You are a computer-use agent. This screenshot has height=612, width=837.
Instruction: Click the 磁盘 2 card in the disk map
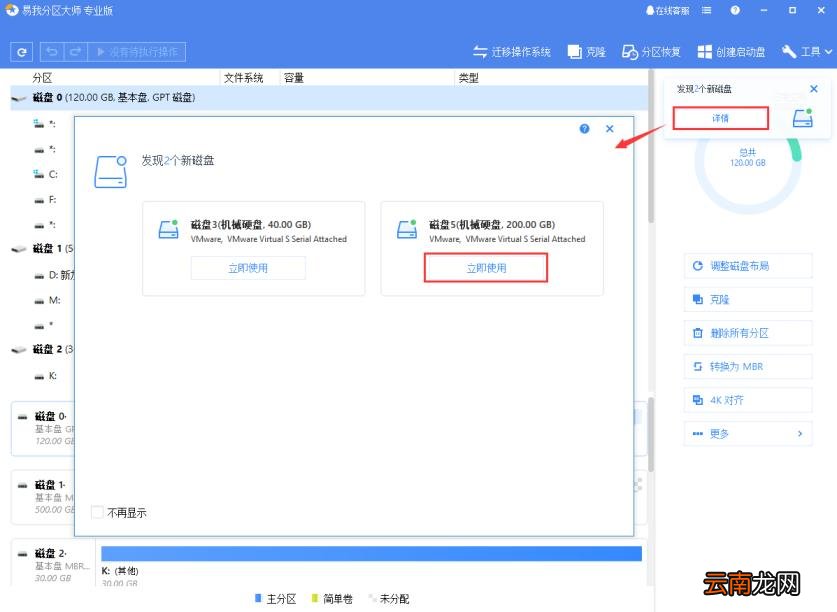click(x=52, y=563)
